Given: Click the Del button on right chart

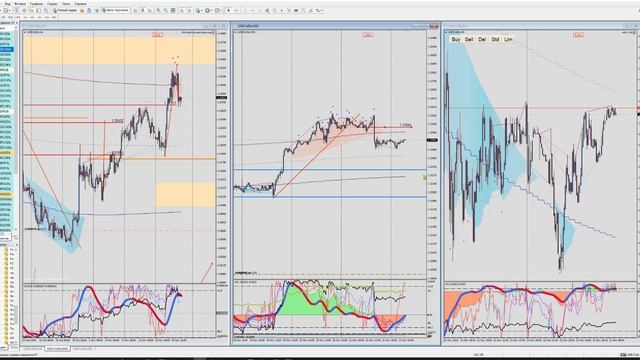Looking at the screenshot, I should point(482,40).
